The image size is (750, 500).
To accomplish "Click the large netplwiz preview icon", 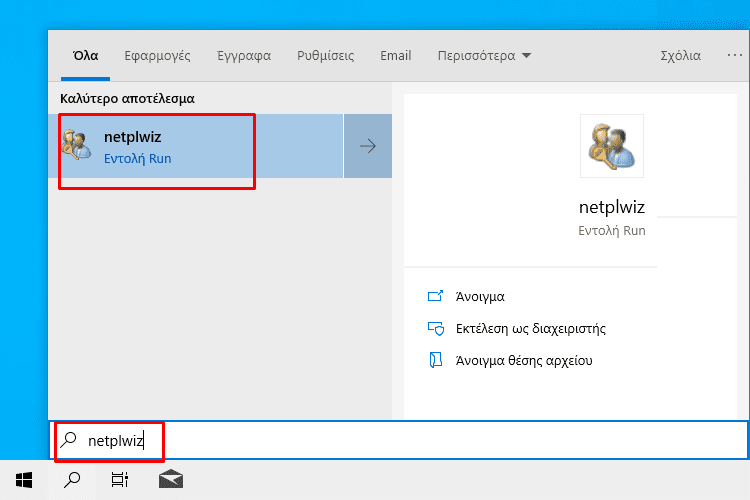I will click(x=612, y=146).
